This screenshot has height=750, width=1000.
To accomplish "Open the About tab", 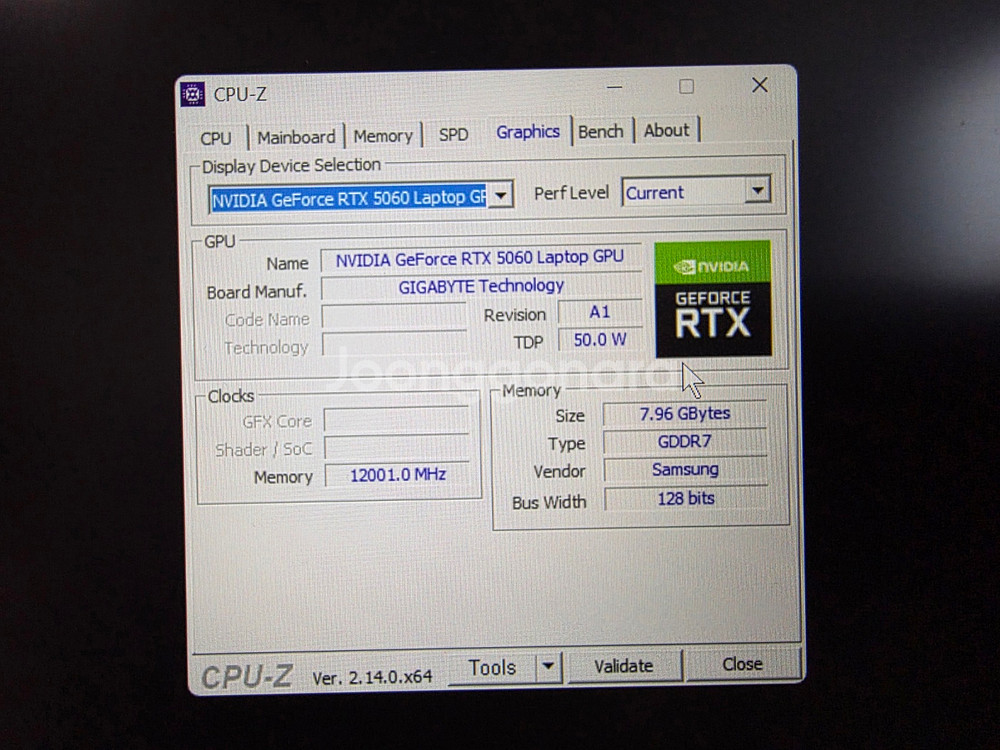I will tap(666, 130).
